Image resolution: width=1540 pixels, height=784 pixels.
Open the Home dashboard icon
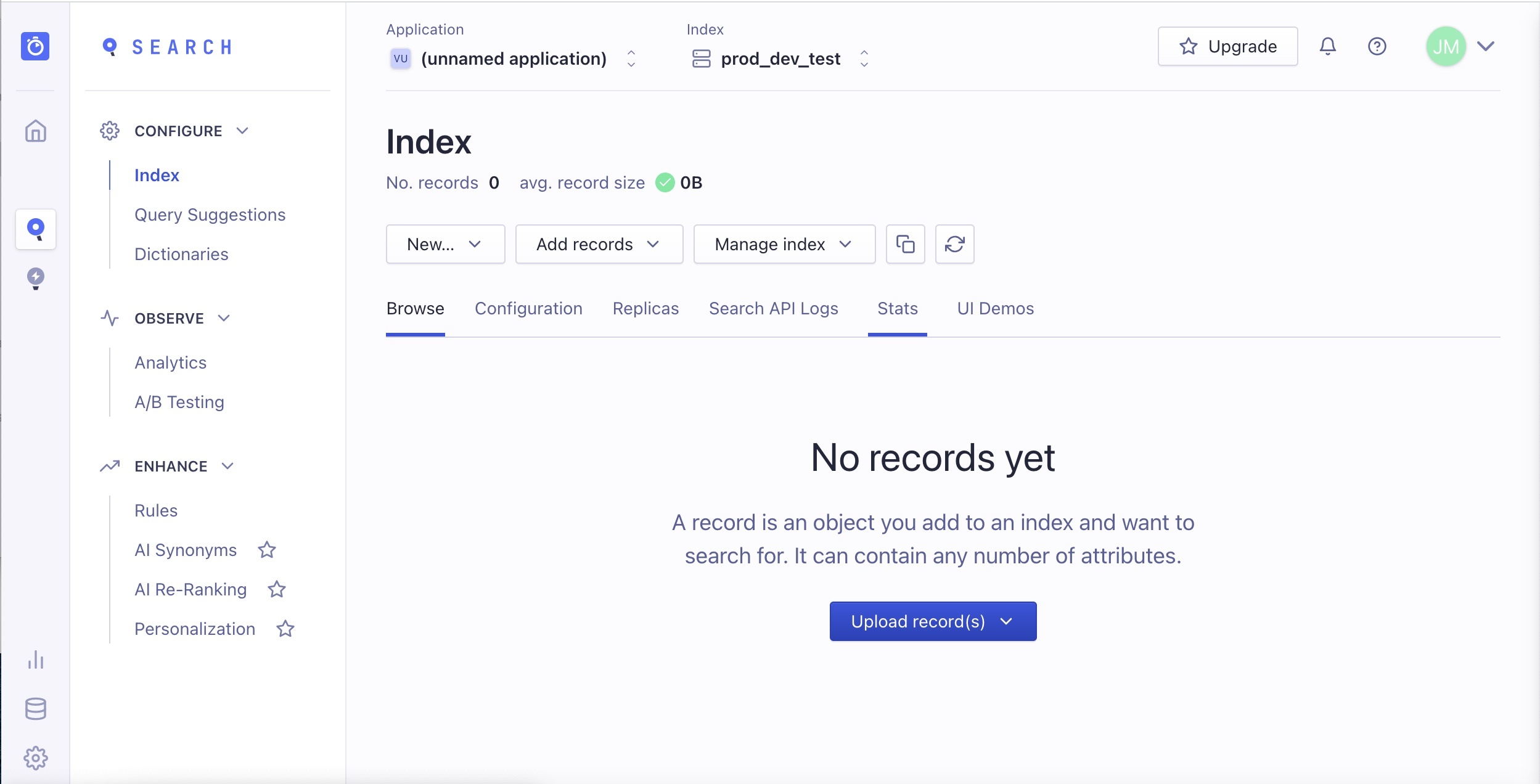coord(35,131)
